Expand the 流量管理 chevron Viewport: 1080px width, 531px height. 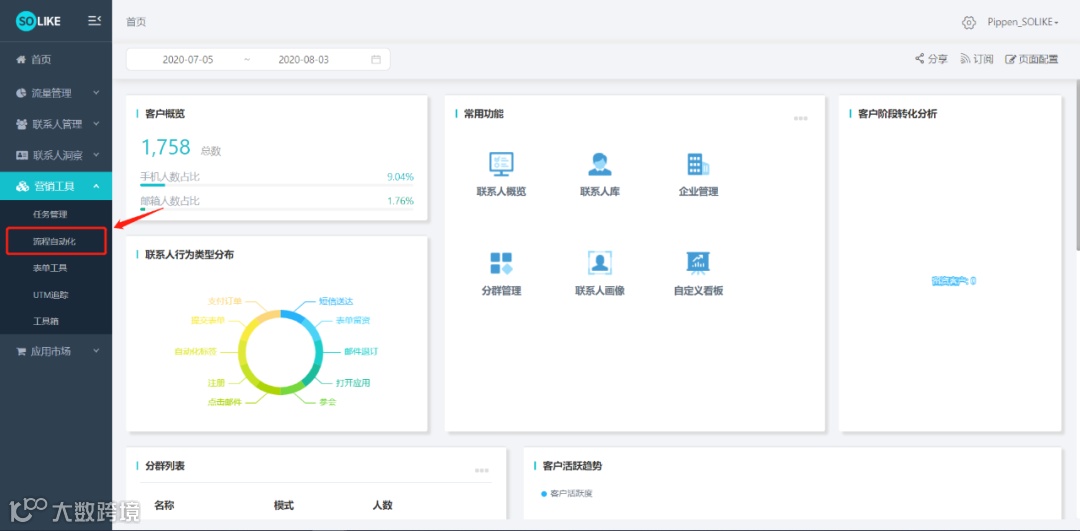tap(96, 92)
